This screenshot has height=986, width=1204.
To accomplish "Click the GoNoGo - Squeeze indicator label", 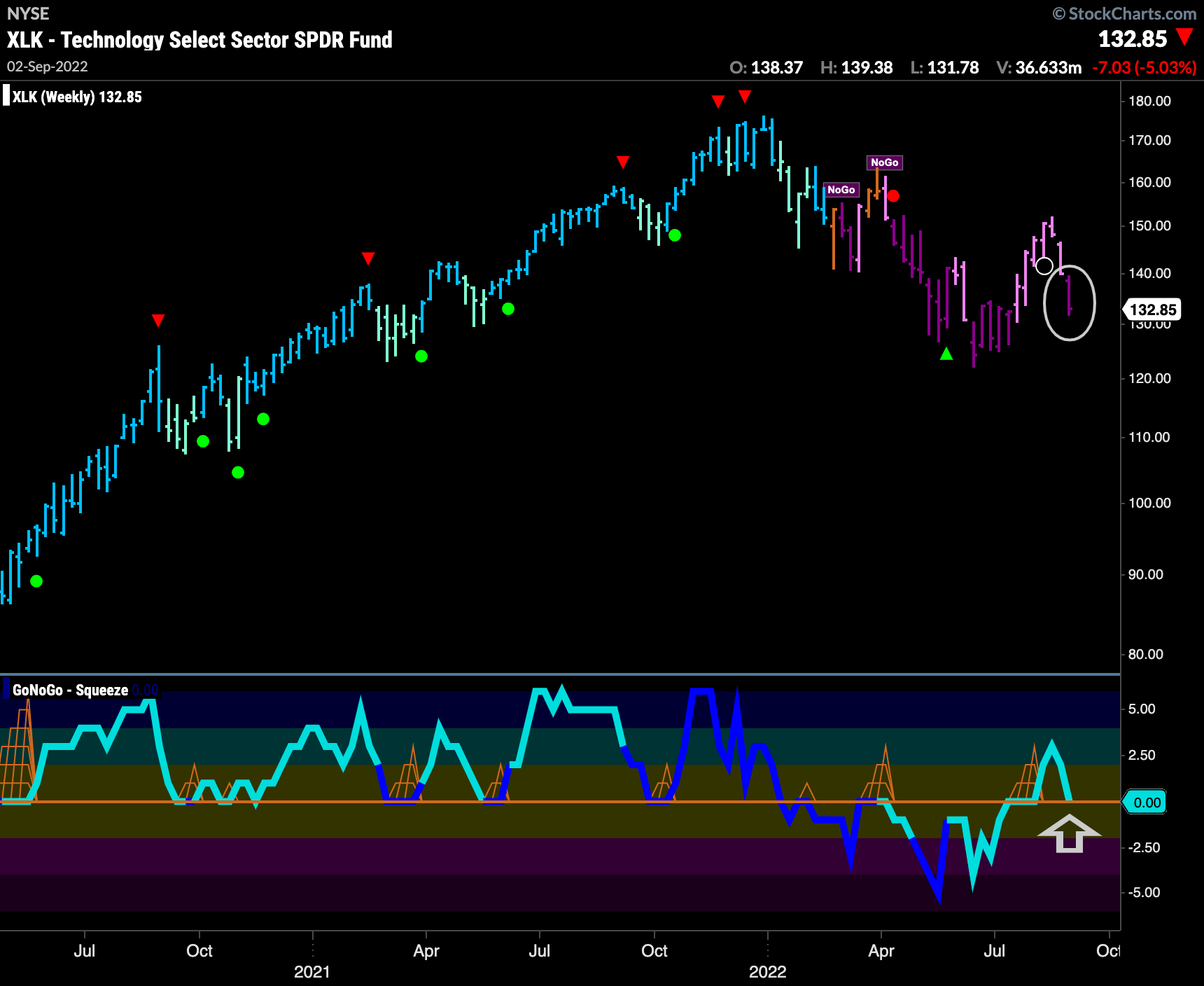I will pyautogui.click(x=70, y=690).
